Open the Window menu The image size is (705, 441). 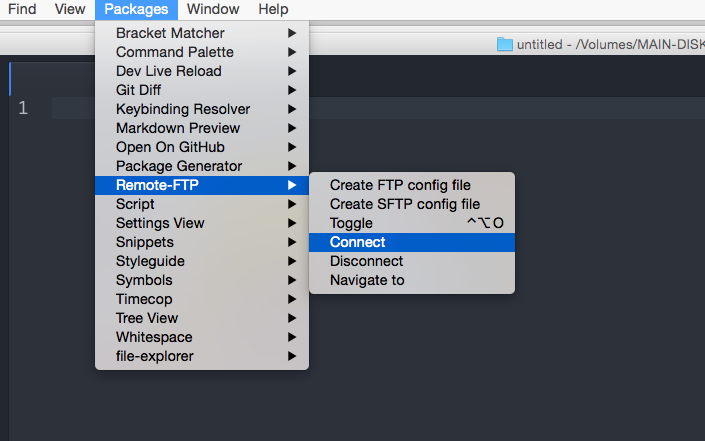pyautogui.click(x=213, y=9)
